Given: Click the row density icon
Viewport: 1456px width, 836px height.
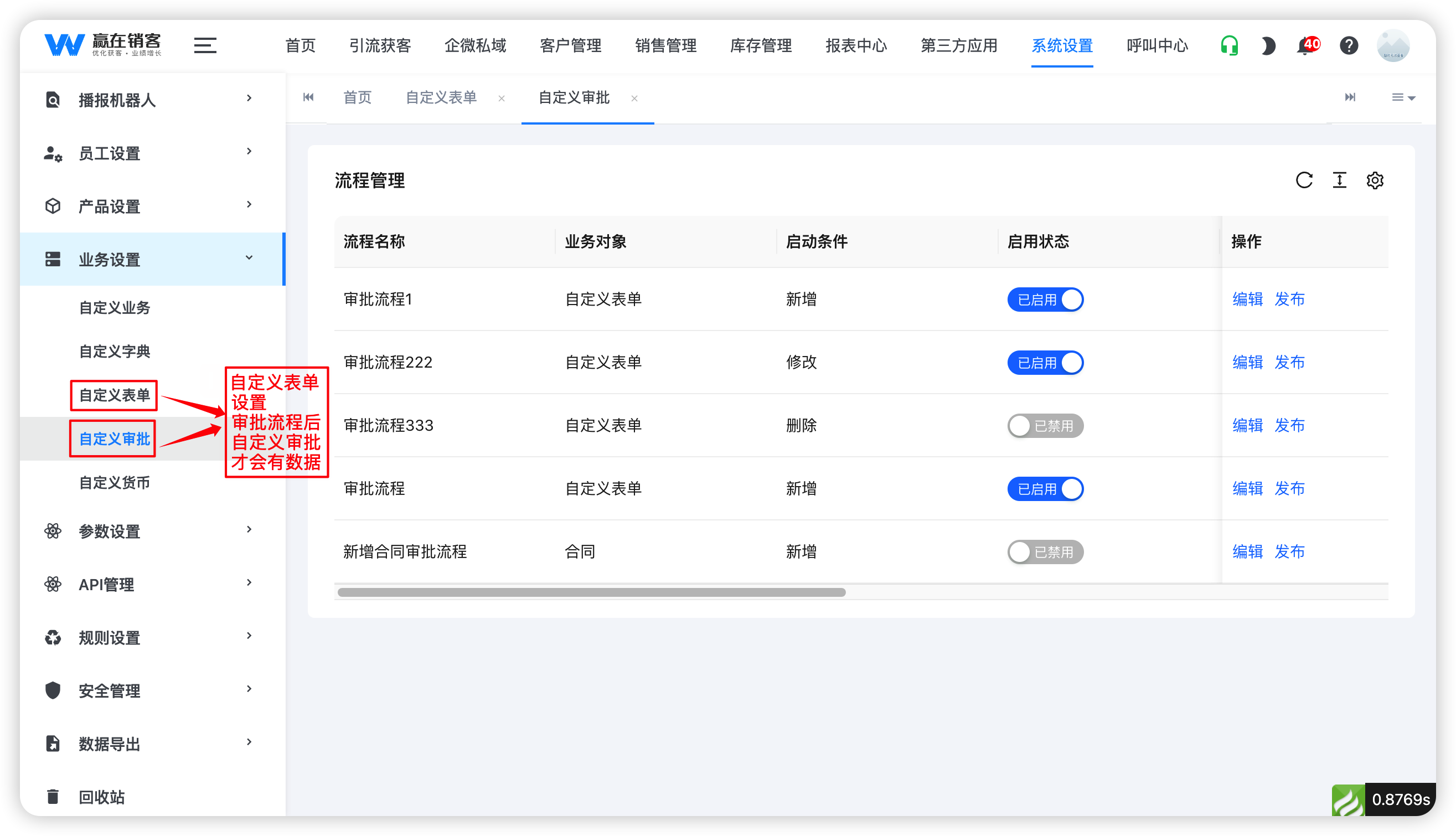Looking at the screenshot, I should click(x=1339, y=180).
